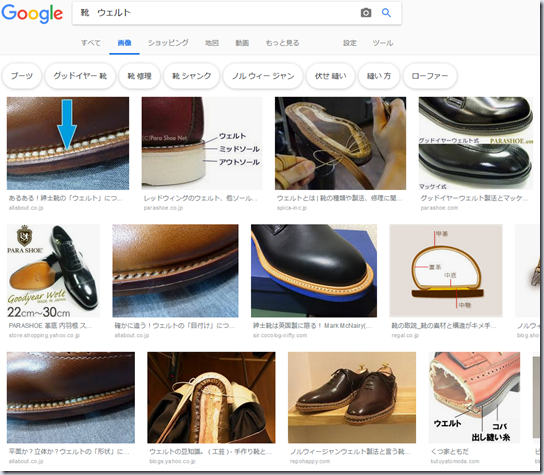The width and height of the screenshot is (544, 475).
Task: Filter by the ローファー chip
Action: 430,76
